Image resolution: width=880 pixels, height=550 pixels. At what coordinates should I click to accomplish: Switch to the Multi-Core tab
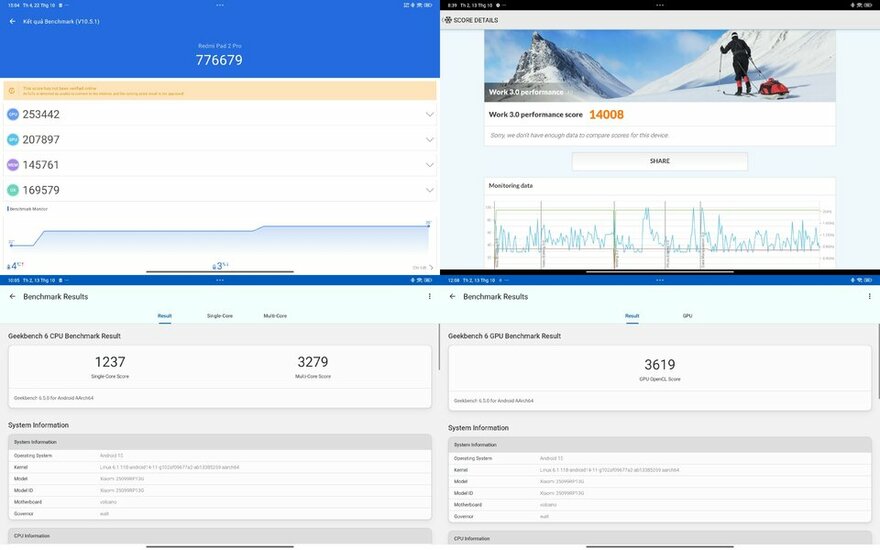point(275,316)
